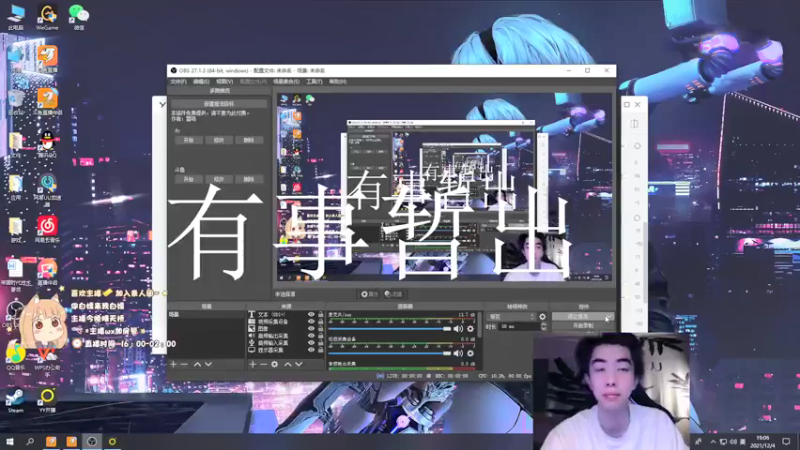Click 开始 for the first streaming target
800x450 pixels.
[x=188, y=140]
